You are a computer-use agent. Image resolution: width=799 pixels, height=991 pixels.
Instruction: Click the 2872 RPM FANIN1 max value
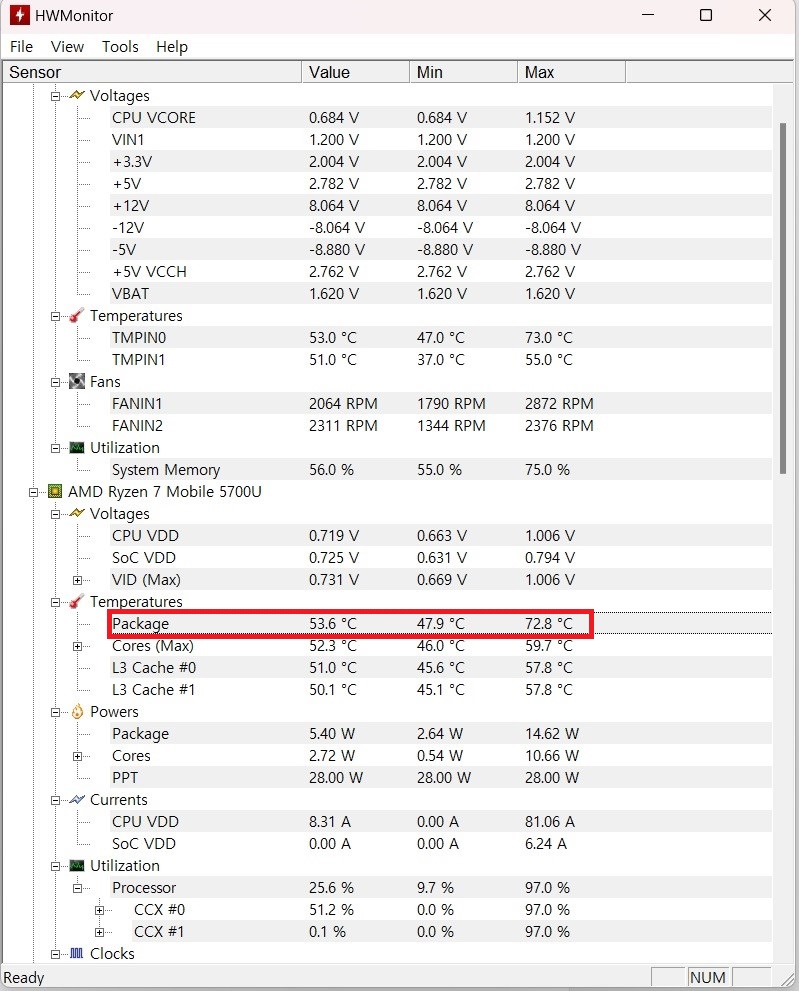[559, 403]
